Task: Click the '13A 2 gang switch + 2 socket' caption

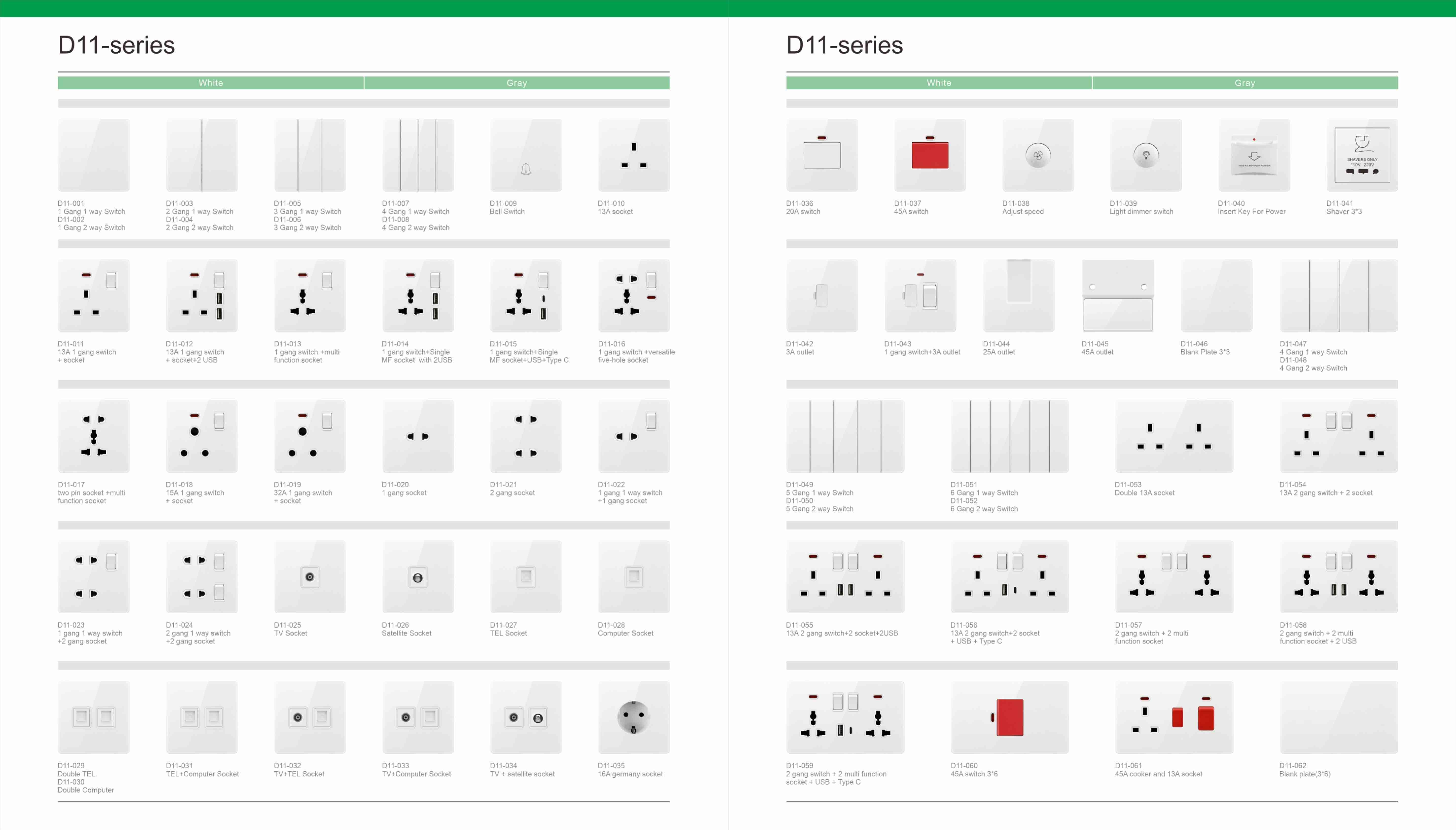Action: (x=1326, y=493)
